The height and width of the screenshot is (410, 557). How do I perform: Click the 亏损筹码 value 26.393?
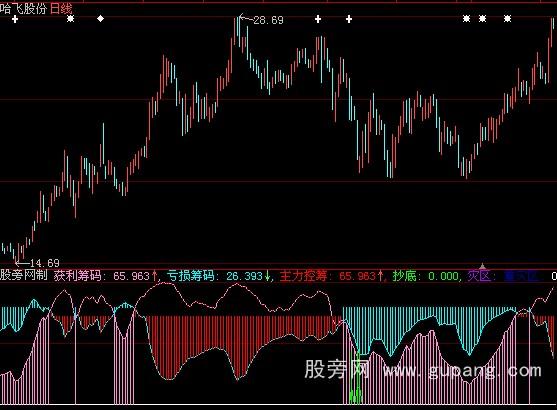click(x=244, y=276)
